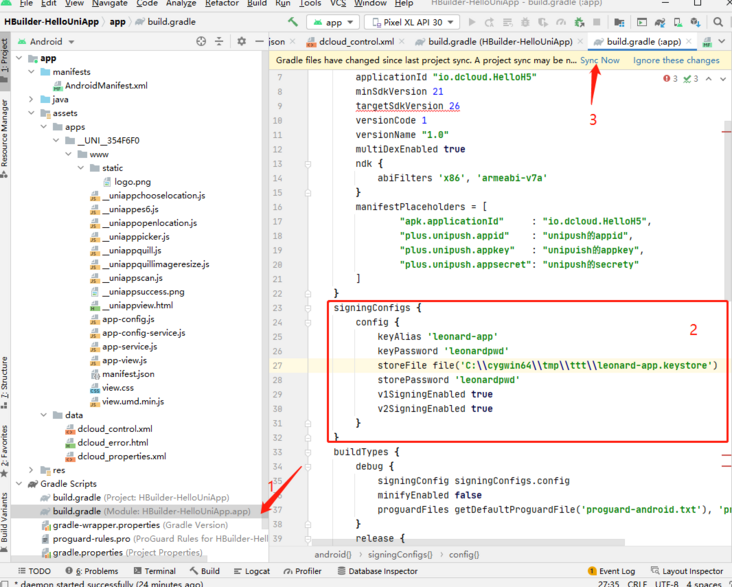Open the VCS menu
Viewport: 732px width, 587px height.
pyautogui.click(x=338, y=4)
